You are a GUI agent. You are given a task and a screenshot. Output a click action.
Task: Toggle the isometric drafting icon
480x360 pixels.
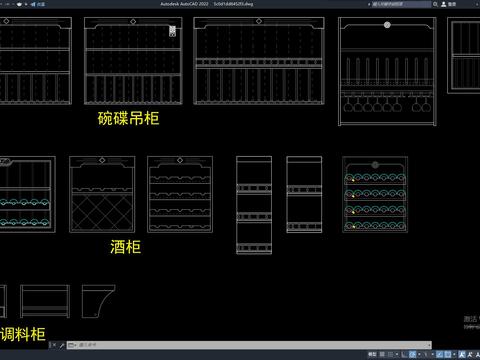(426, 354)
